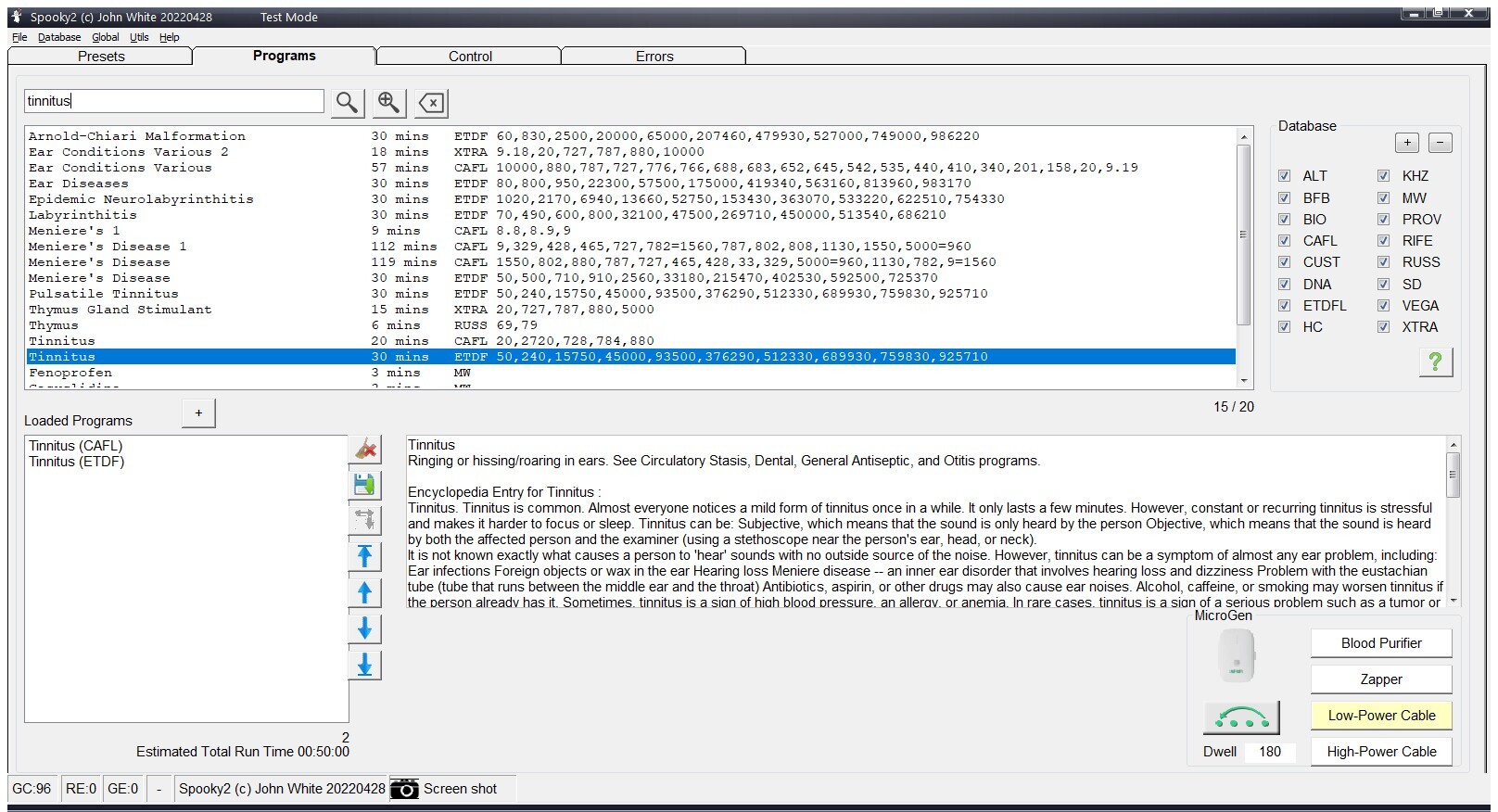This screenshot has width=1498, height=812.
Task: Click the Screen shot camera icon
Action: (x=404, y=789)
